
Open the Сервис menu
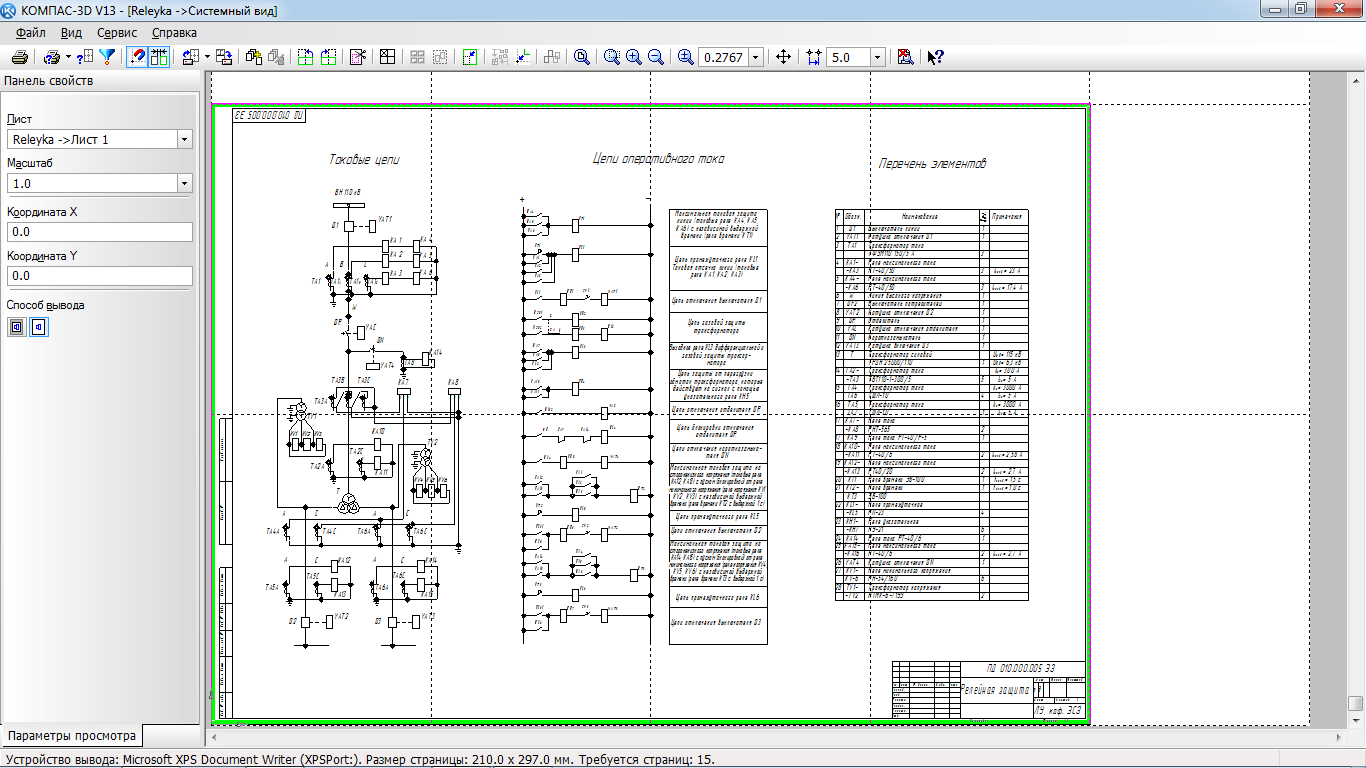[x=117, y=32]
